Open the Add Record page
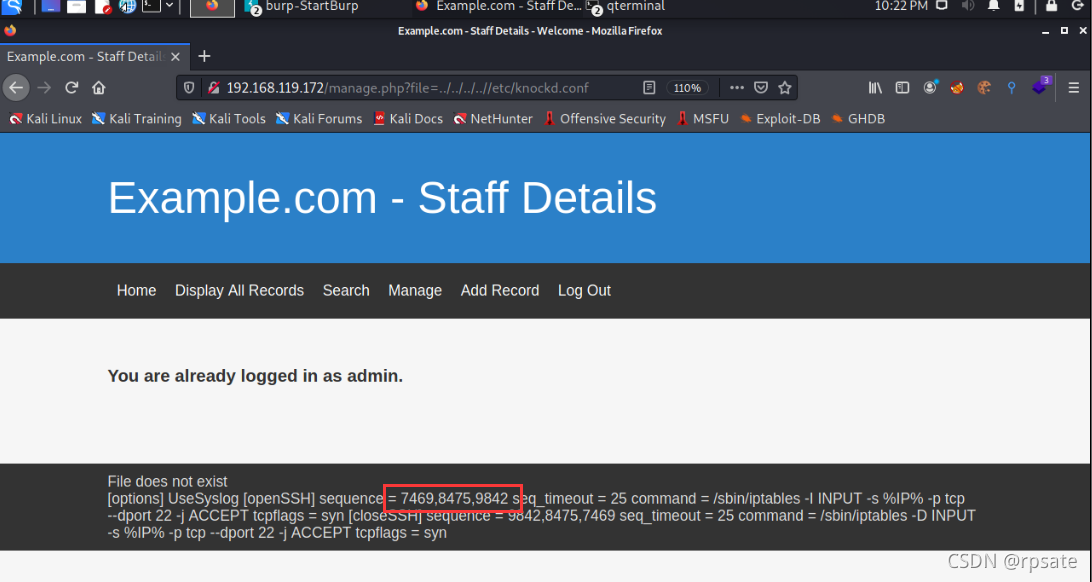Screen dimensions: 1092x582 click(500, 290)
